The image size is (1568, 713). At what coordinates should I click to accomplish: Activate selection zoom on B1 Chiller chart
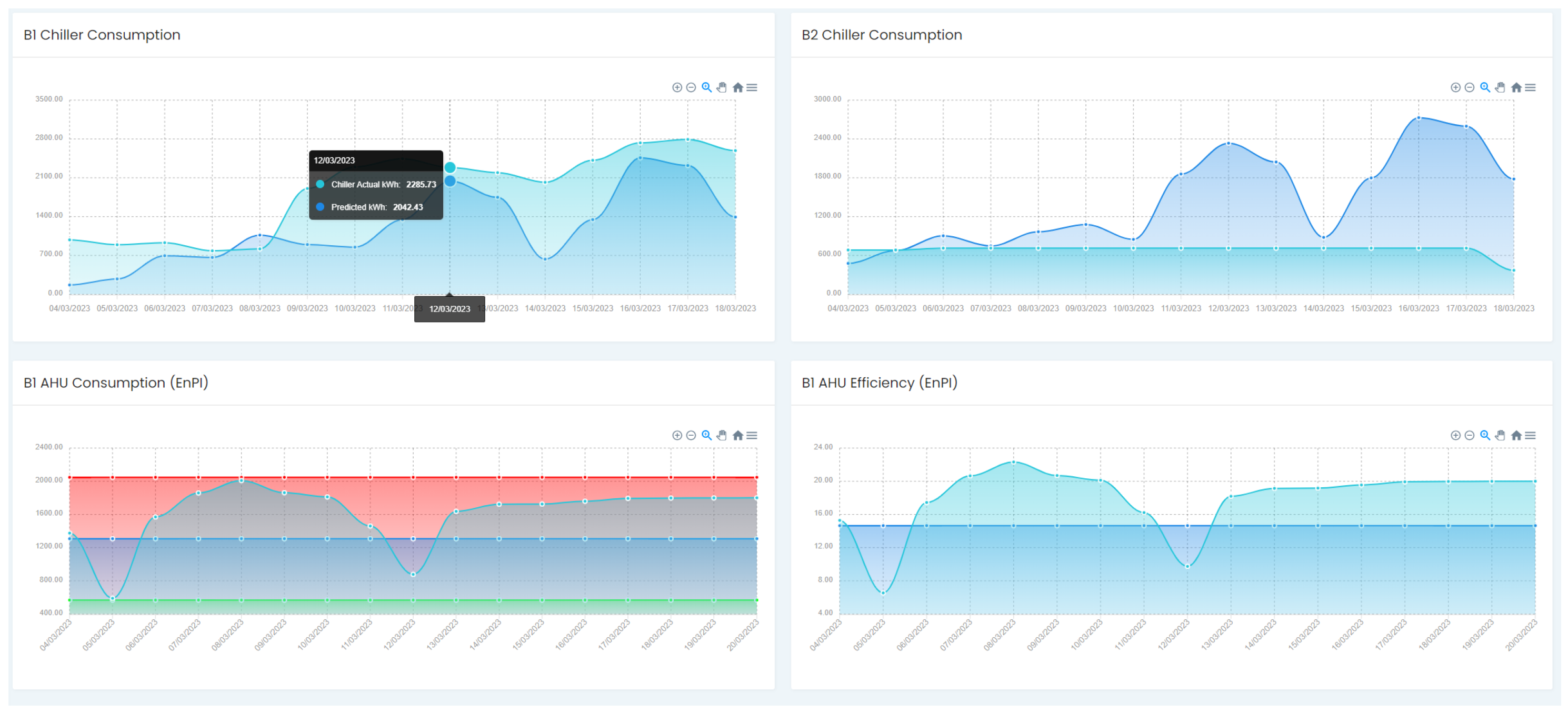[706, 87]
